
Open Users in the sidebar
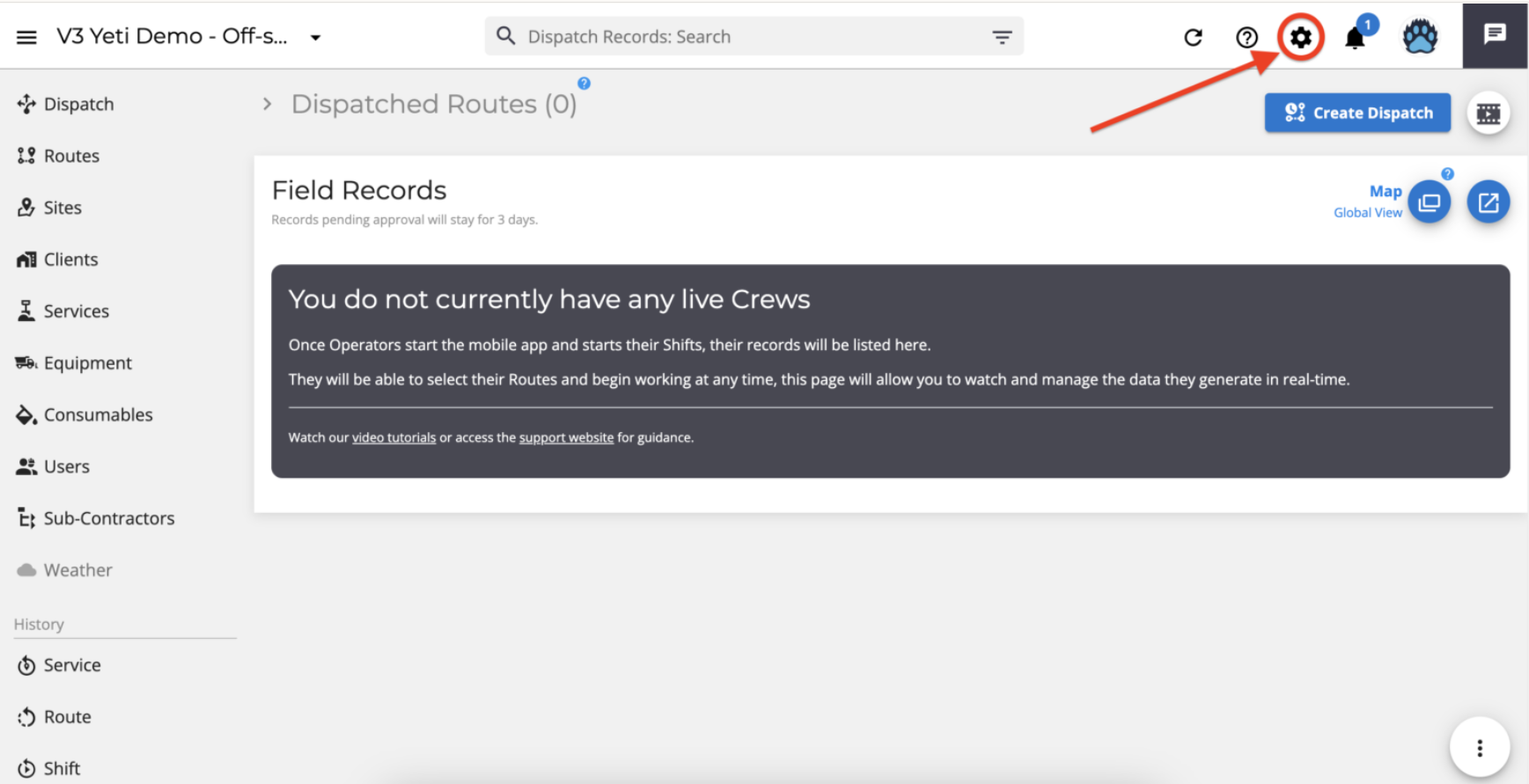click(53, 466)
